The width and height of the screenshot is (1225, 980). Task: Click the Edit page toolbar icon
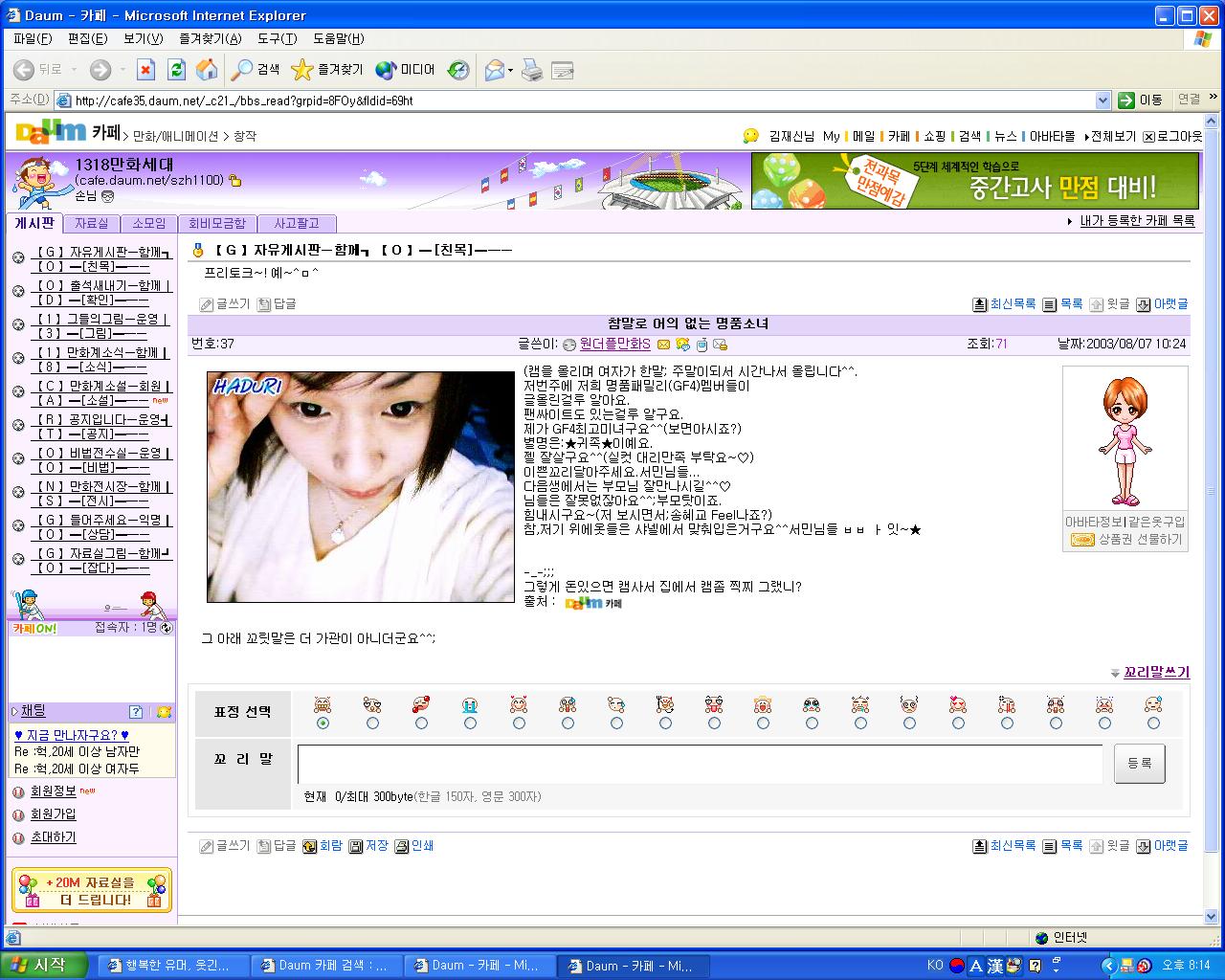pyautogui.click(x=563, y=69)
